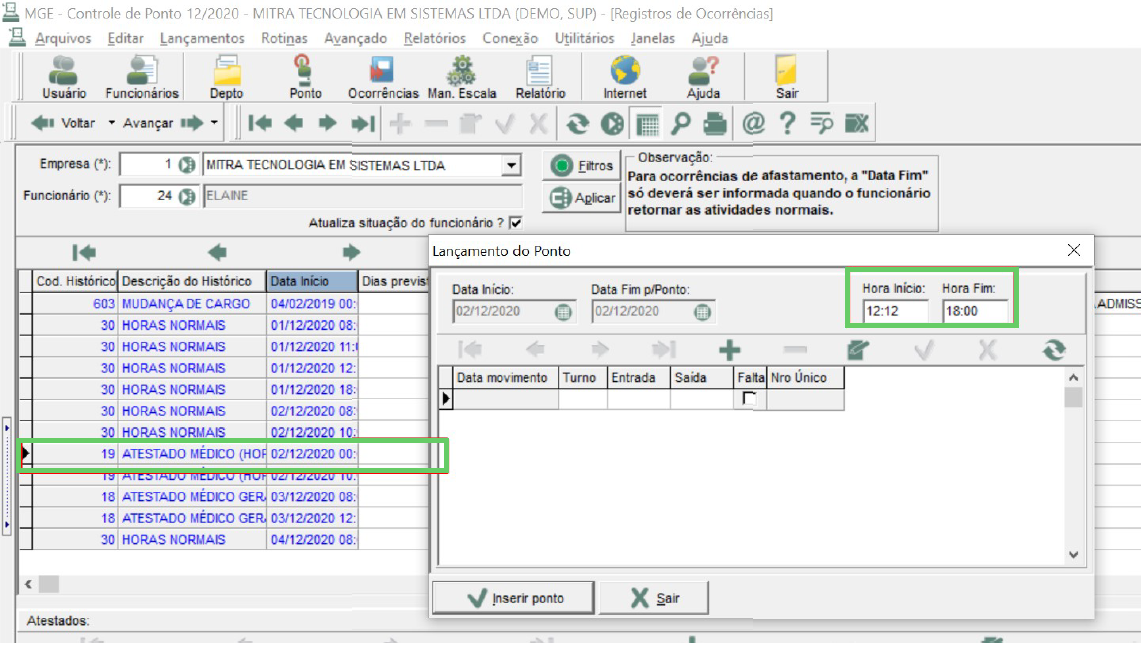This screenshot has height=645, width=1144.
Task: Click the Empresa lookup icon beside 1
Action: click(x=187, y=165)
